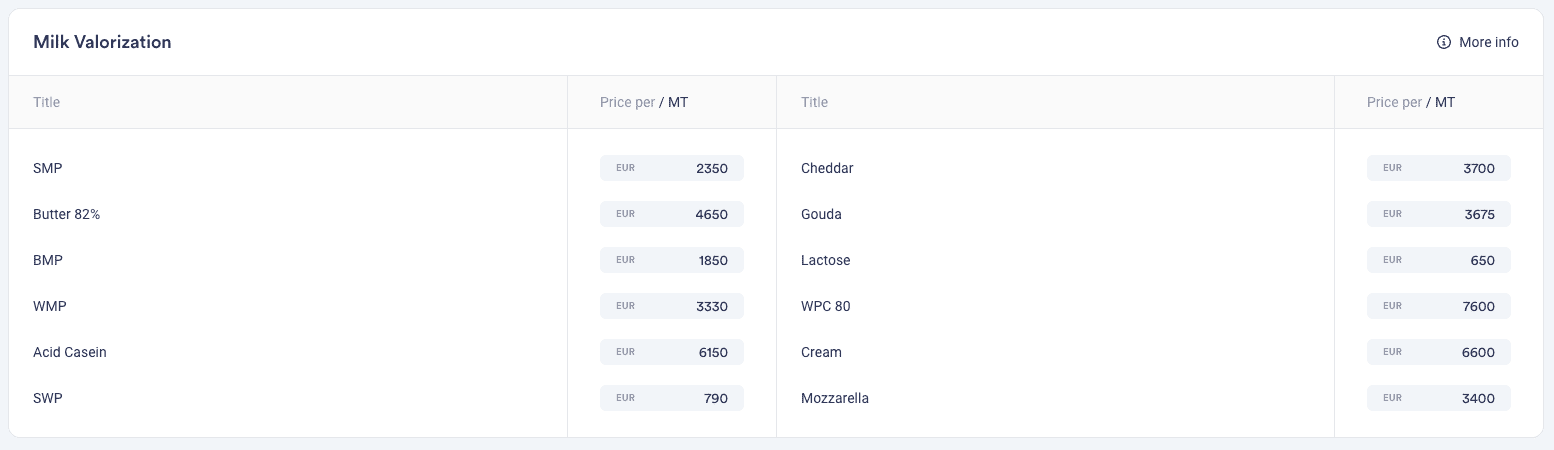
Task: Edit the Mozzarella price field
Action: click(1439, 398)
